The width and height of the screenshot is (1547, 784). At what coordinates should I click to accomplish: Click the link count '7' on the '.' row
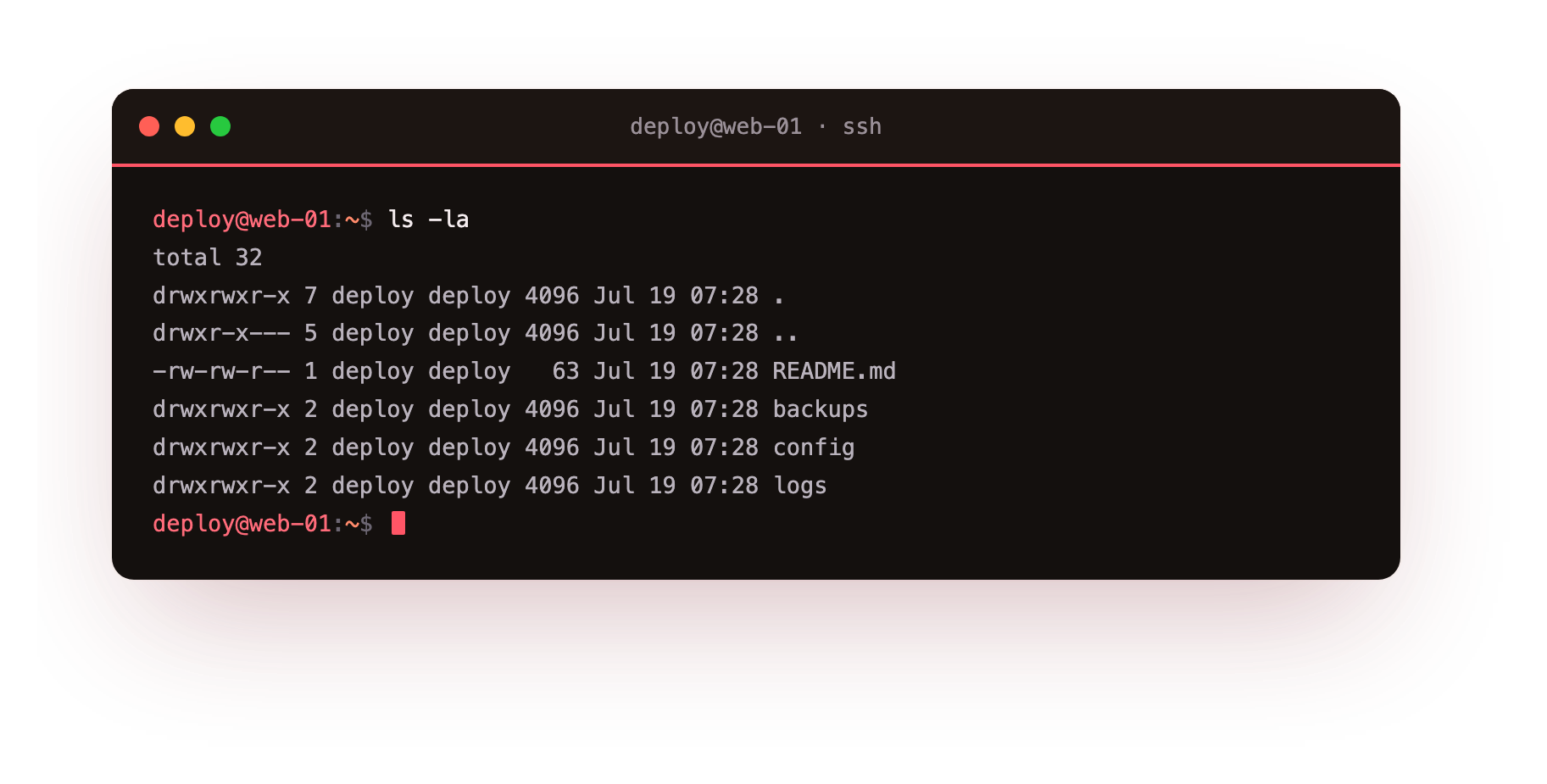311,296
